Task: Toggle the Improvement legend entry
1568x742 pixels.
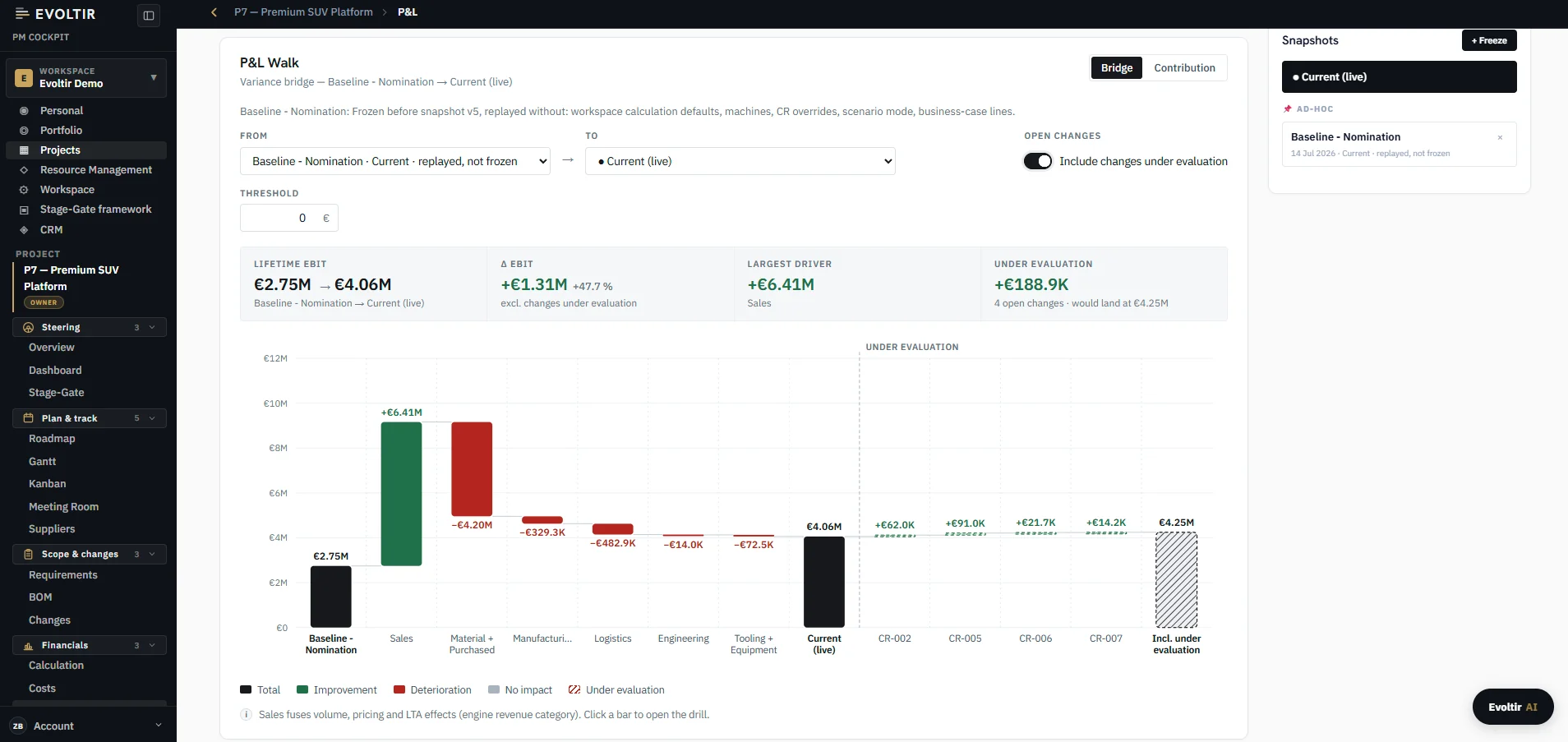Action: [x=337, y=690]
